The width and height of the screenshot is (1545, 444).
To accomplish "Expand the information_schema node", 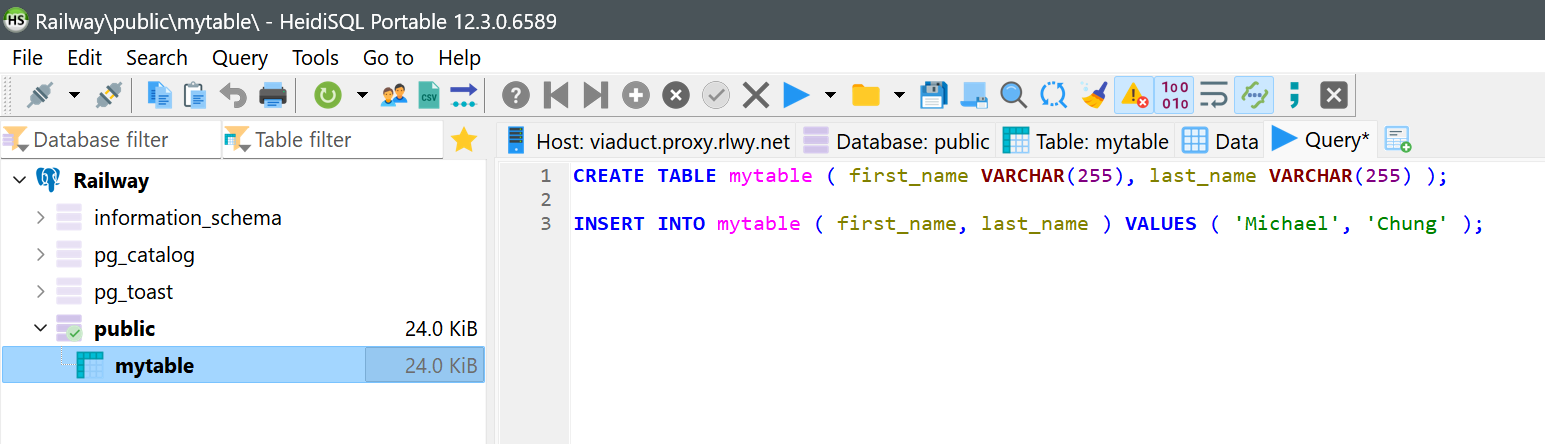I will tap(41, 218).
